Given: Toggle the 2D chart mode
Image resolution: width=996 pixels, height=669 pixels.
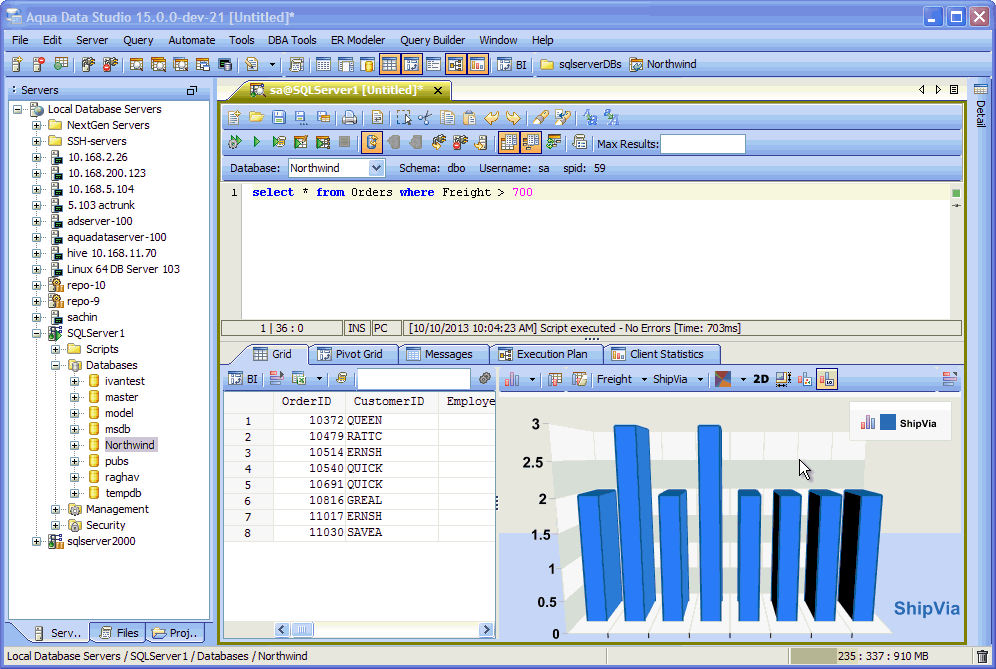Looking at the screenshot, I should pos(761,379).
